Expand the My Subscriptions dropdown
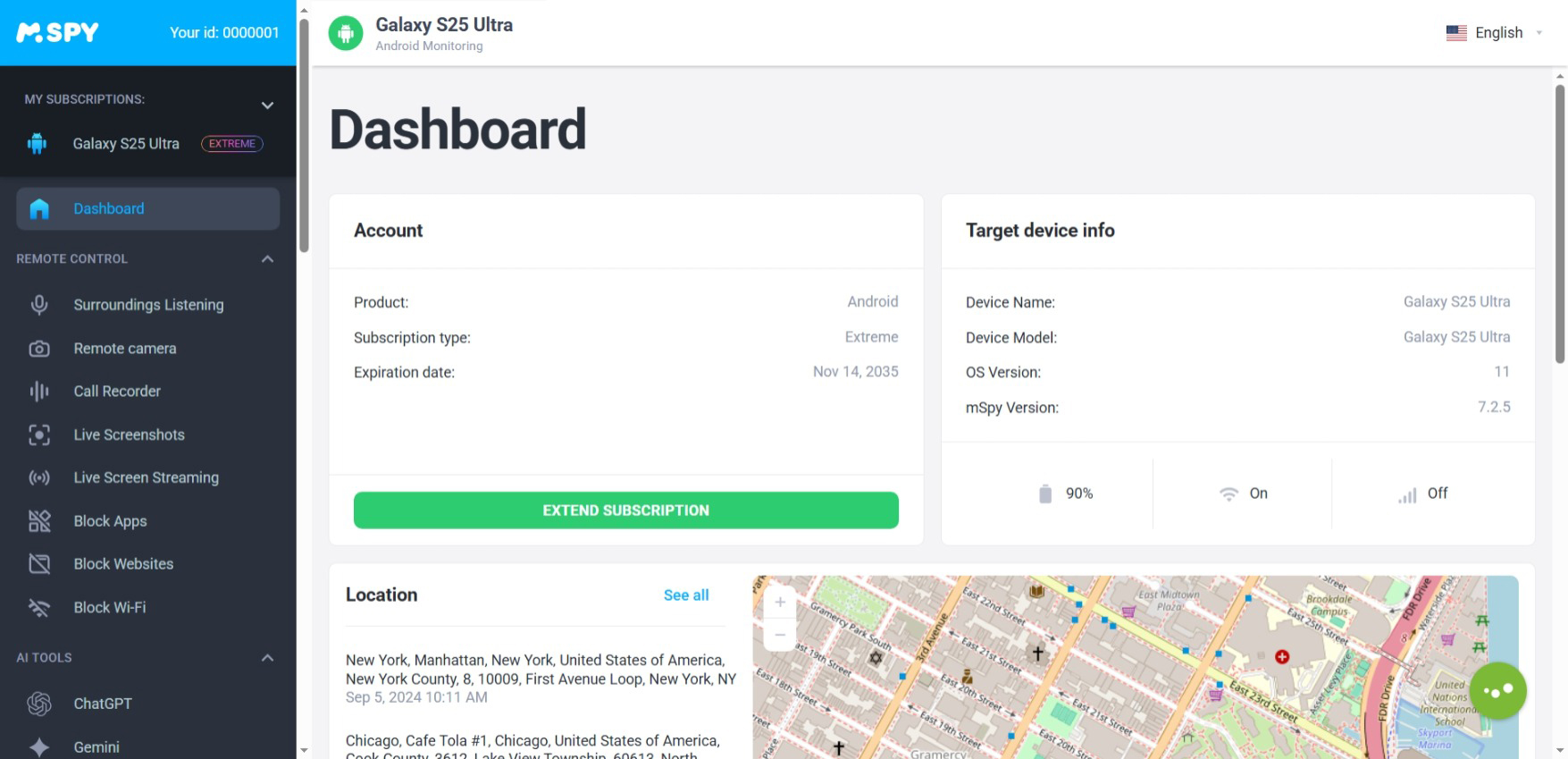This screenshot has height=759, width=1568. tap(267, 105)
